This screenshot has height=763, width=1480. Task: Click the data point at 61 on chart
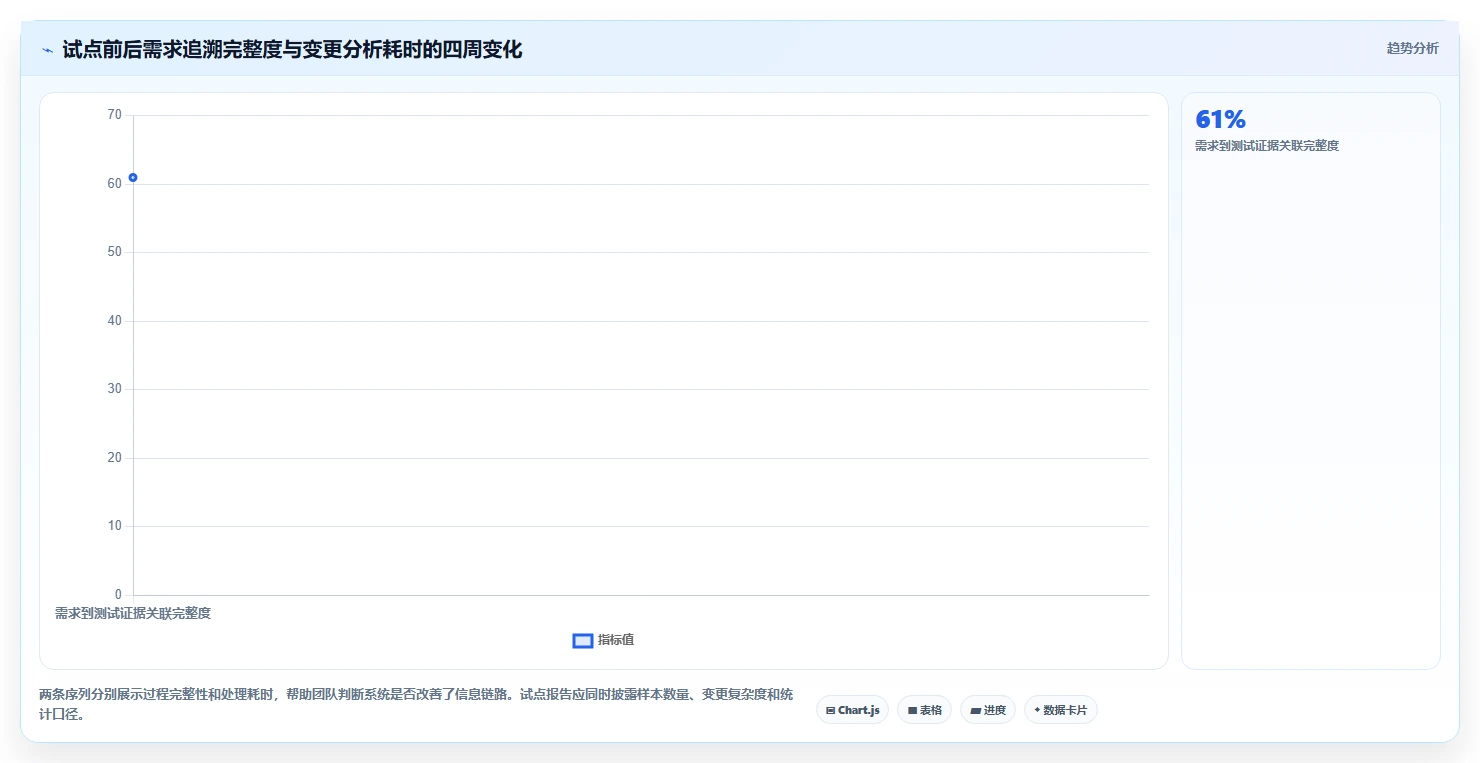click(133, 177)
